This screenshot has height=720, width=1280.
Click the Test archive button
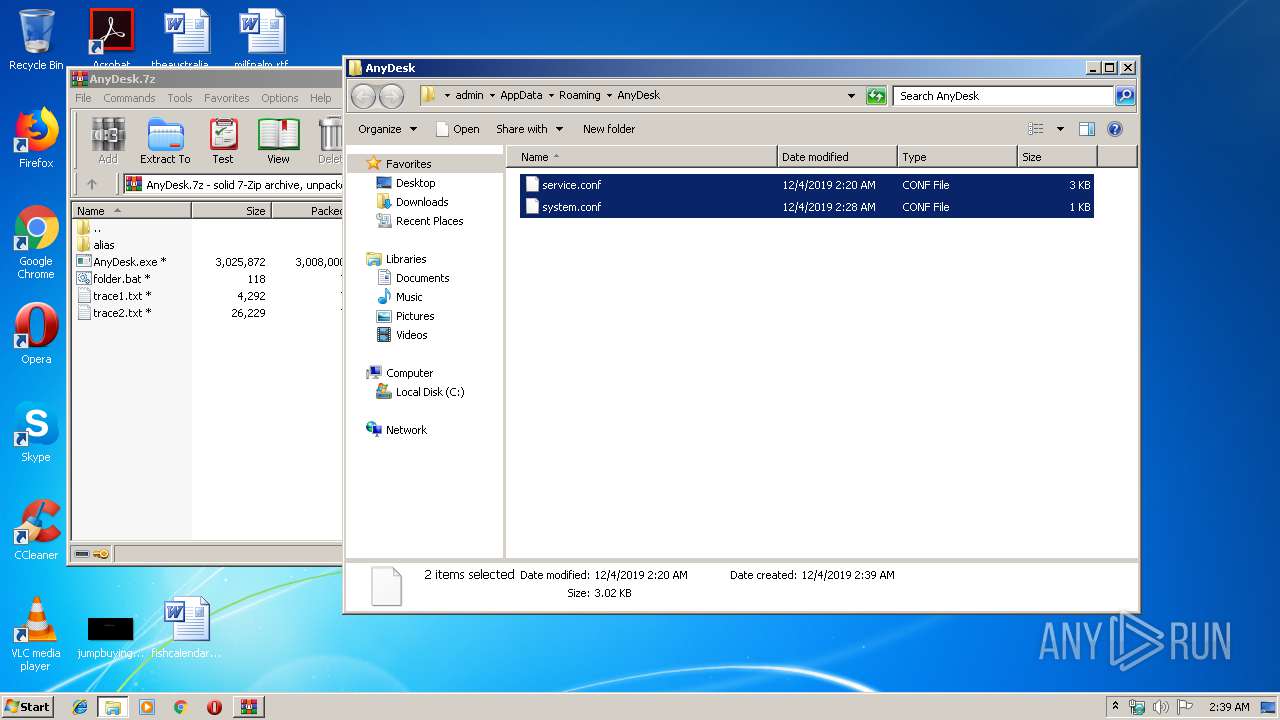pyautogui.click(x=223, y=140)
